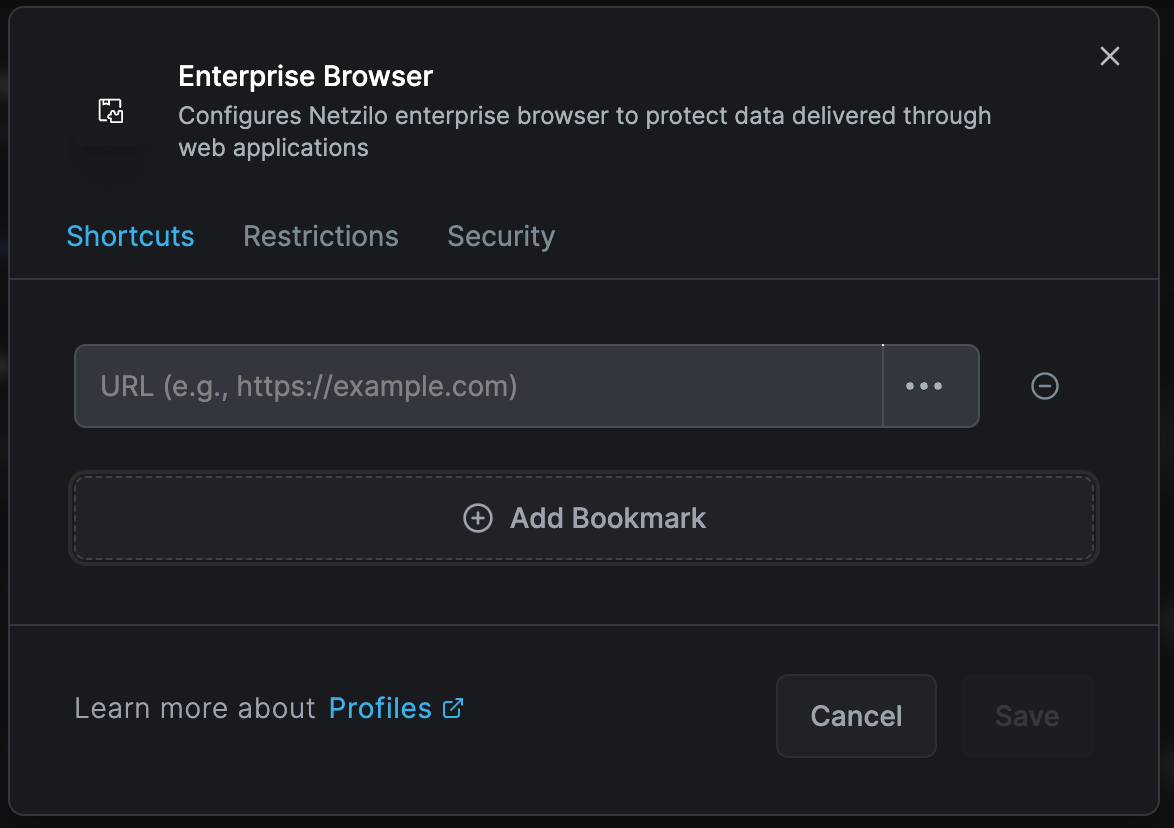Click the Enterprise Browser title heading
Image resolution: width=1174 pixels, height=828 pixels.
[305, 76]
